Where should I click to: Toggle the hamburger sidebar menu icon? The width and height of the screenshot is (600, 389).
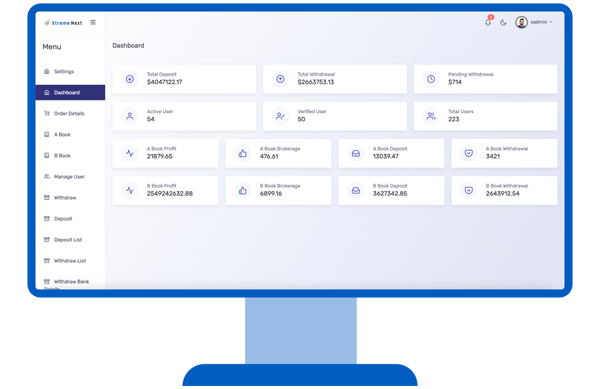coord(93,23)
